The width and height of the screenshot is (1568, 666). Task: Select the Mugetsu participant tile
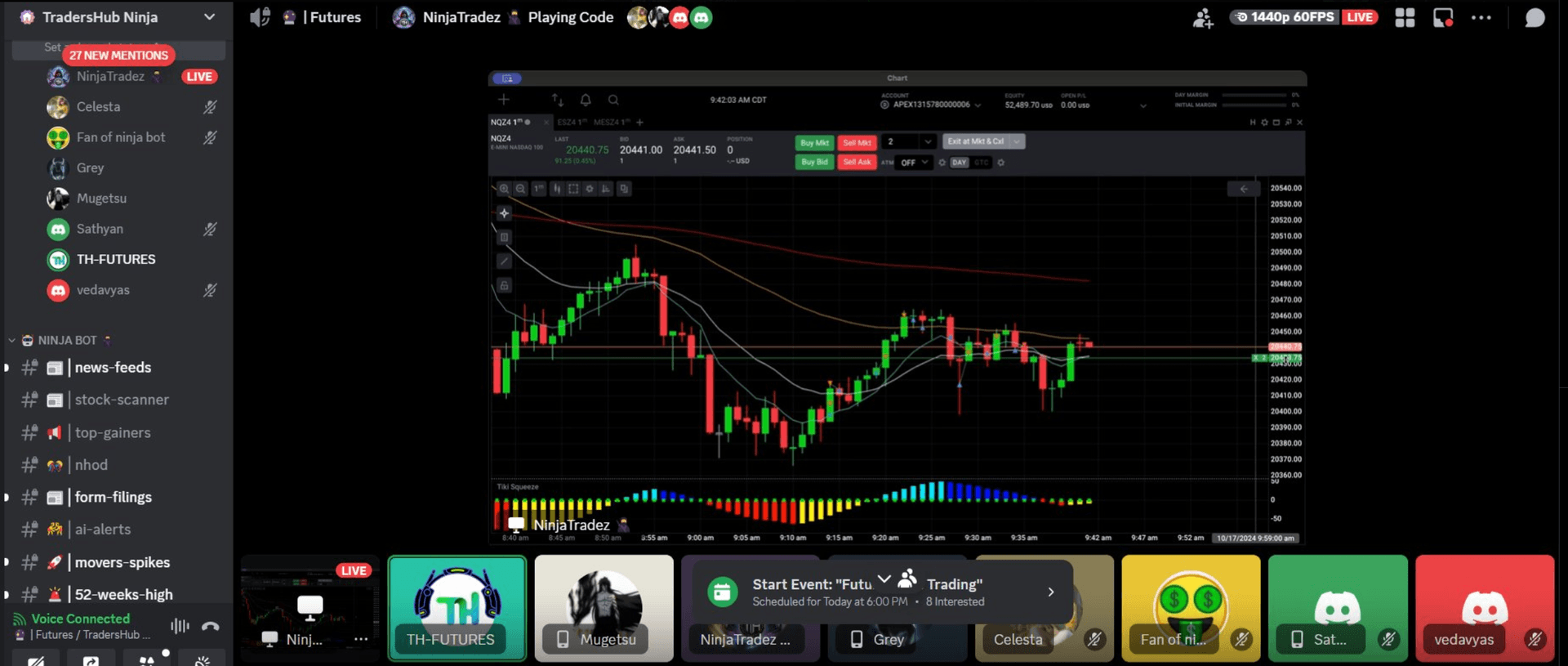click(604, 608)
